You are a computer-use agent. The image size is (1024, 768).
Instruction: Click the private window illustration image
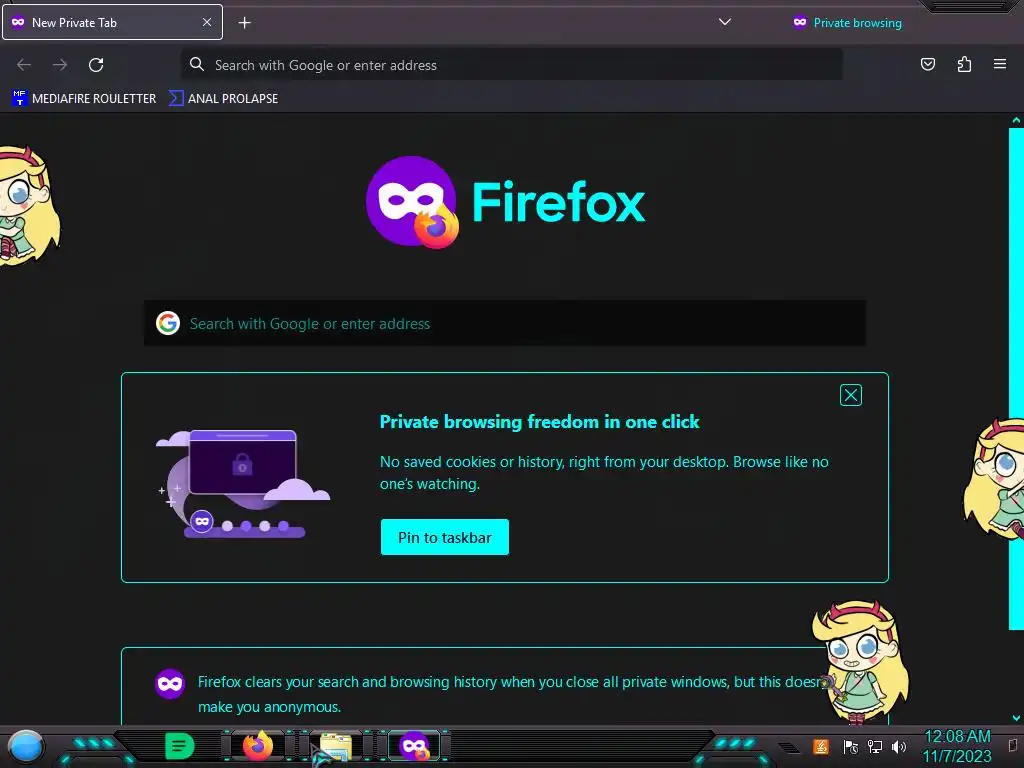pos(243,483)
